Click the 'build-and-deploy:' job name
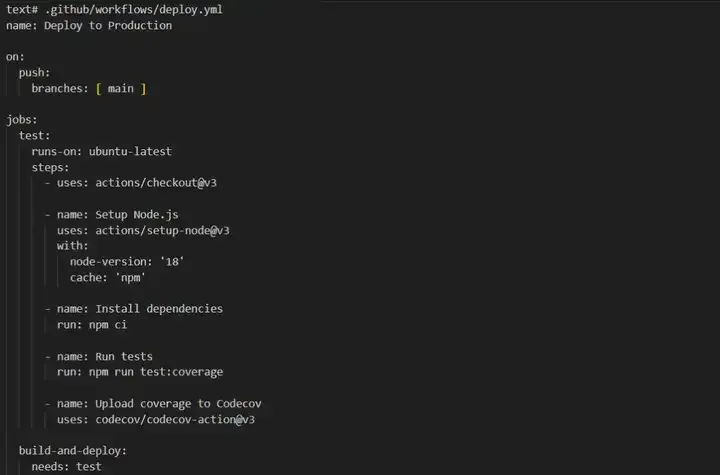 pos(73,451)
